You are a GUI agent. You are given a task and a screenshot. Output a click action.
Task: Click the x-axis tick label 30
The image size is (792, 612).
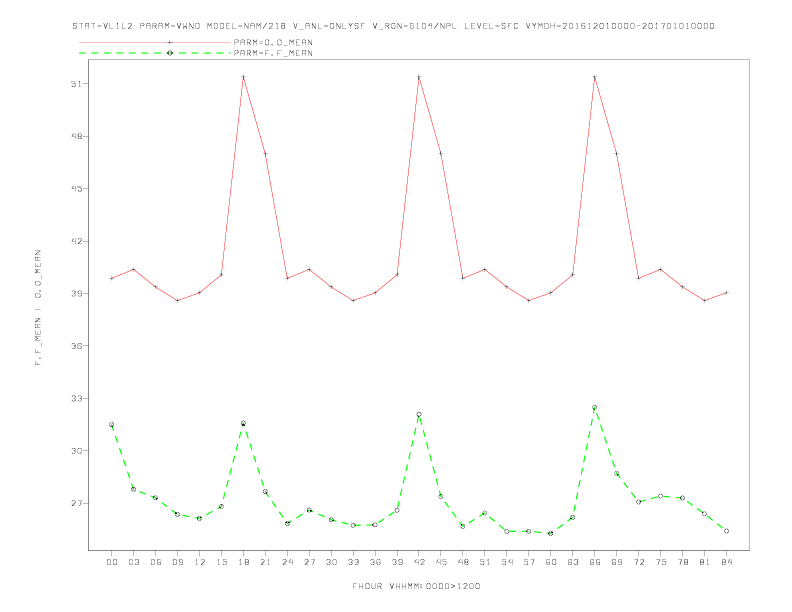(x=331, y=562)
